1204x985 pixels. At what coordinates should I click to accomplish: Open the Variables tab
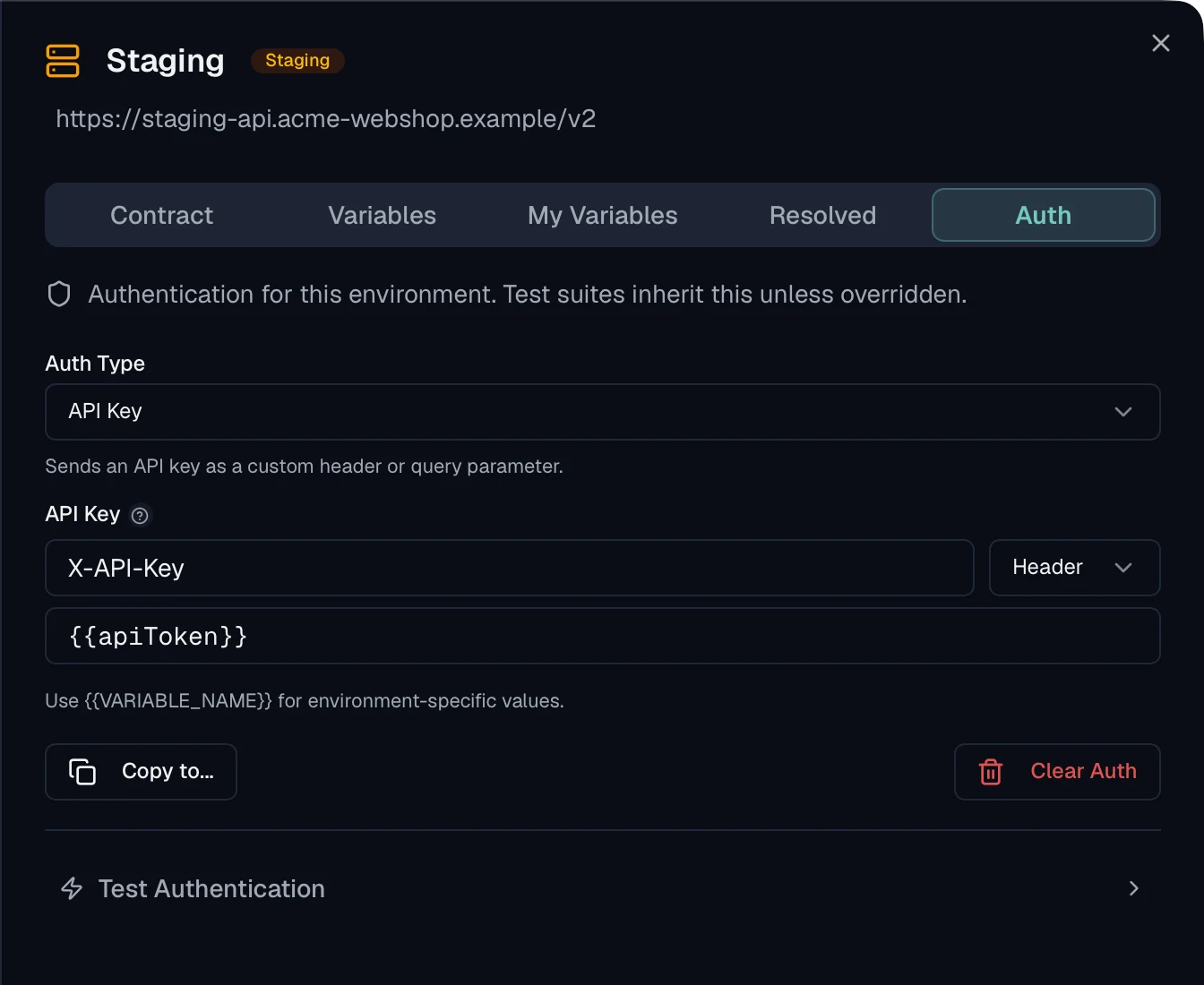[382, 215]
